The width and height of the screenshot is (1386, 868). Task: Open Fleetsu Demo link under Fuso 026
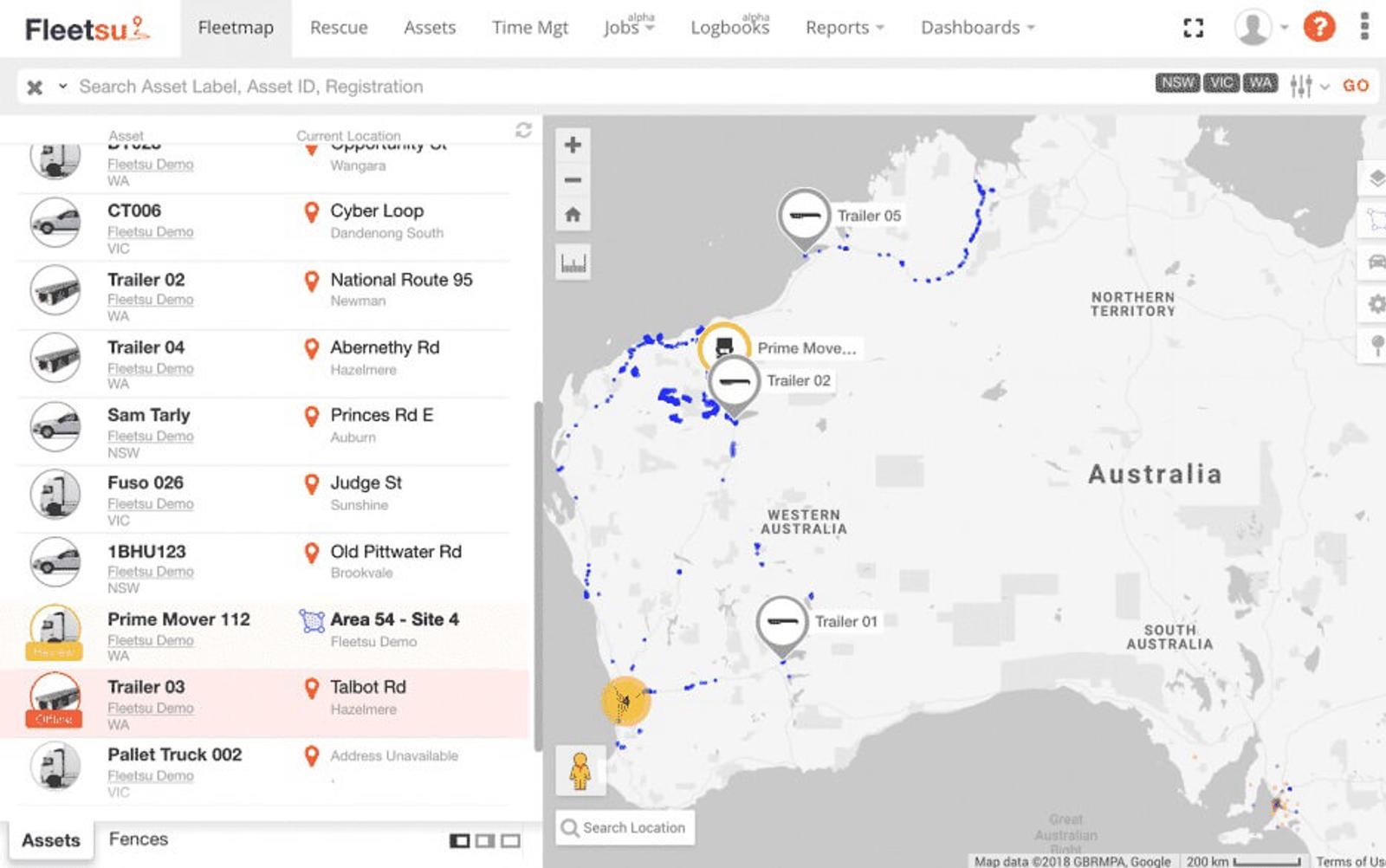pyautogui.click(x=151, y=504)
